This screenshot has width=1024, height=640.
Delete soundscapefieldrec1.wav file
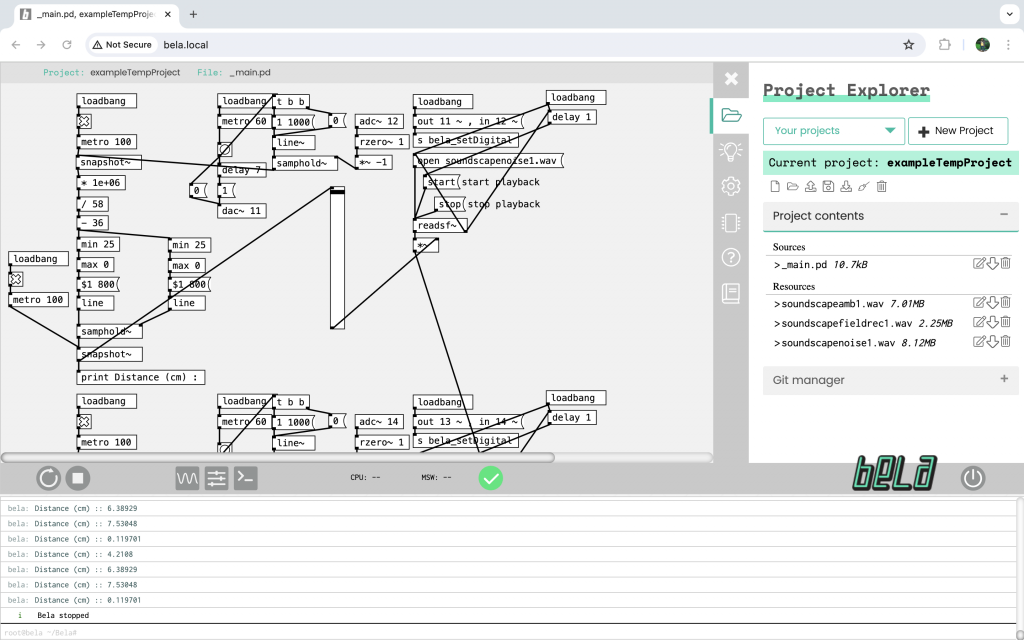(1006, 323)
